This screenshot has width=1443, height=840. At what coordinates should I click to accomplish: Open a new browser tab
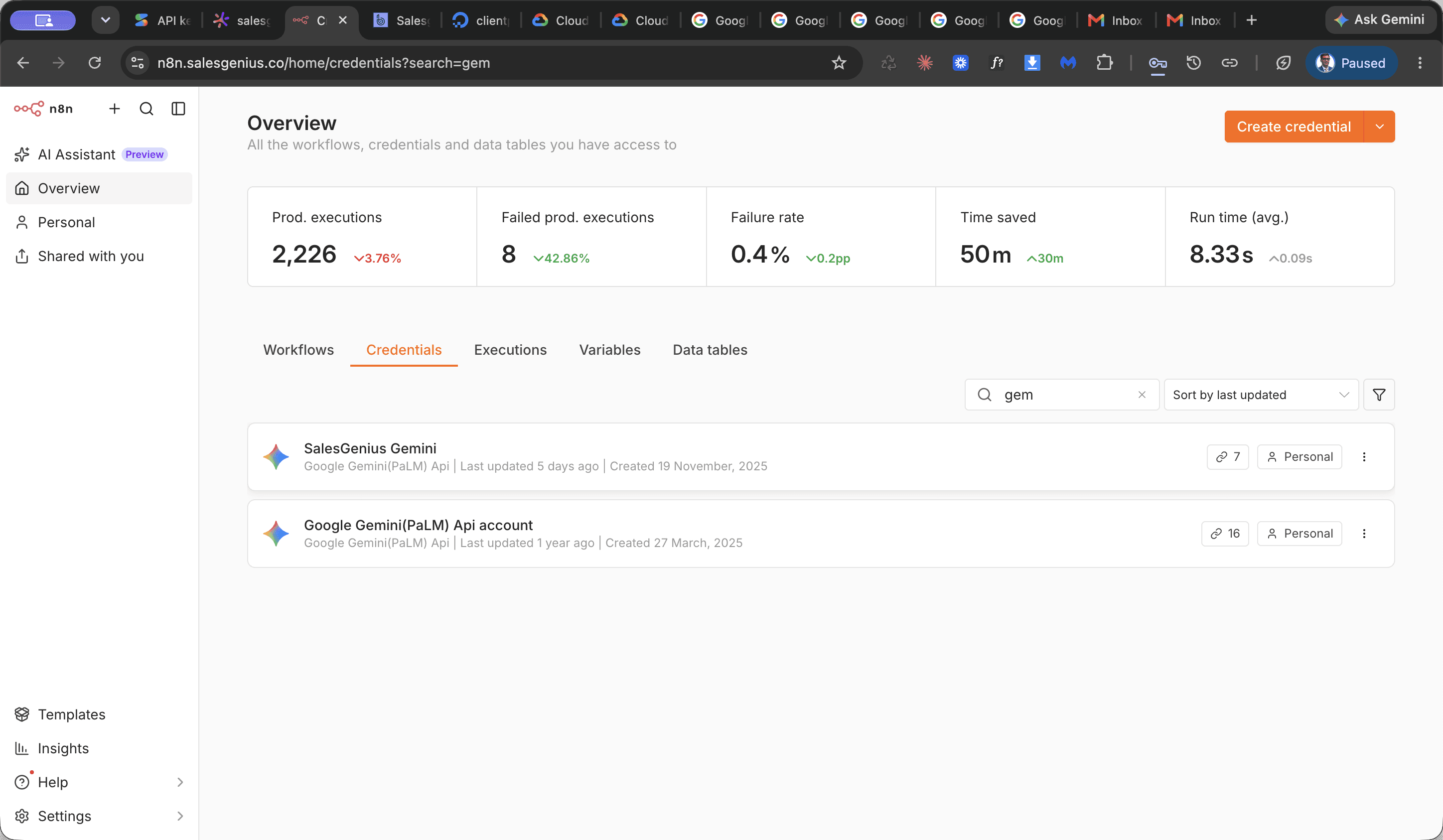pos(1251,20)
